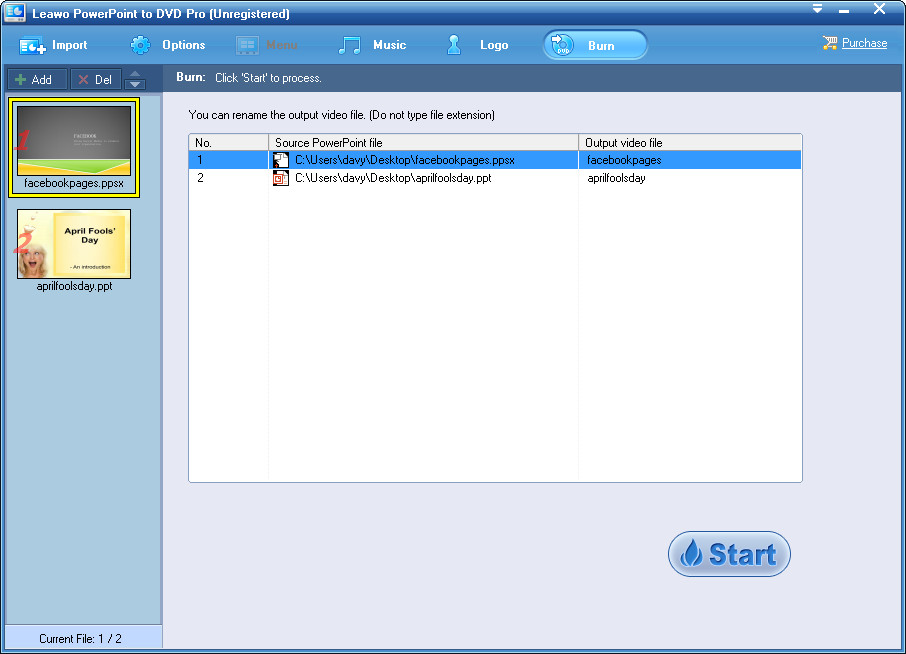Click the grayed Menu icon

coord(247,45)
